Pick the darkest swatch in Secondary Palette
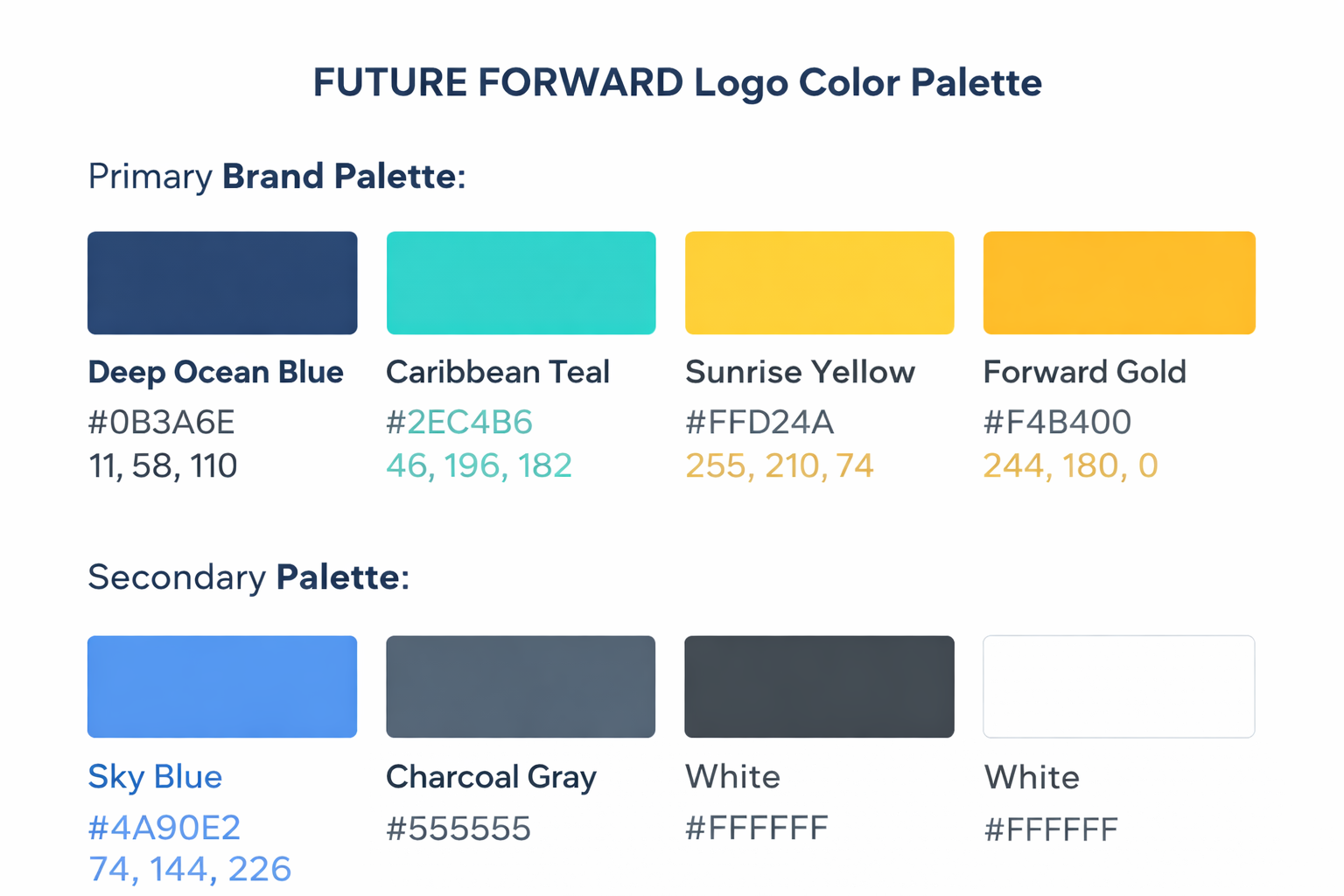 pos(819,687)
